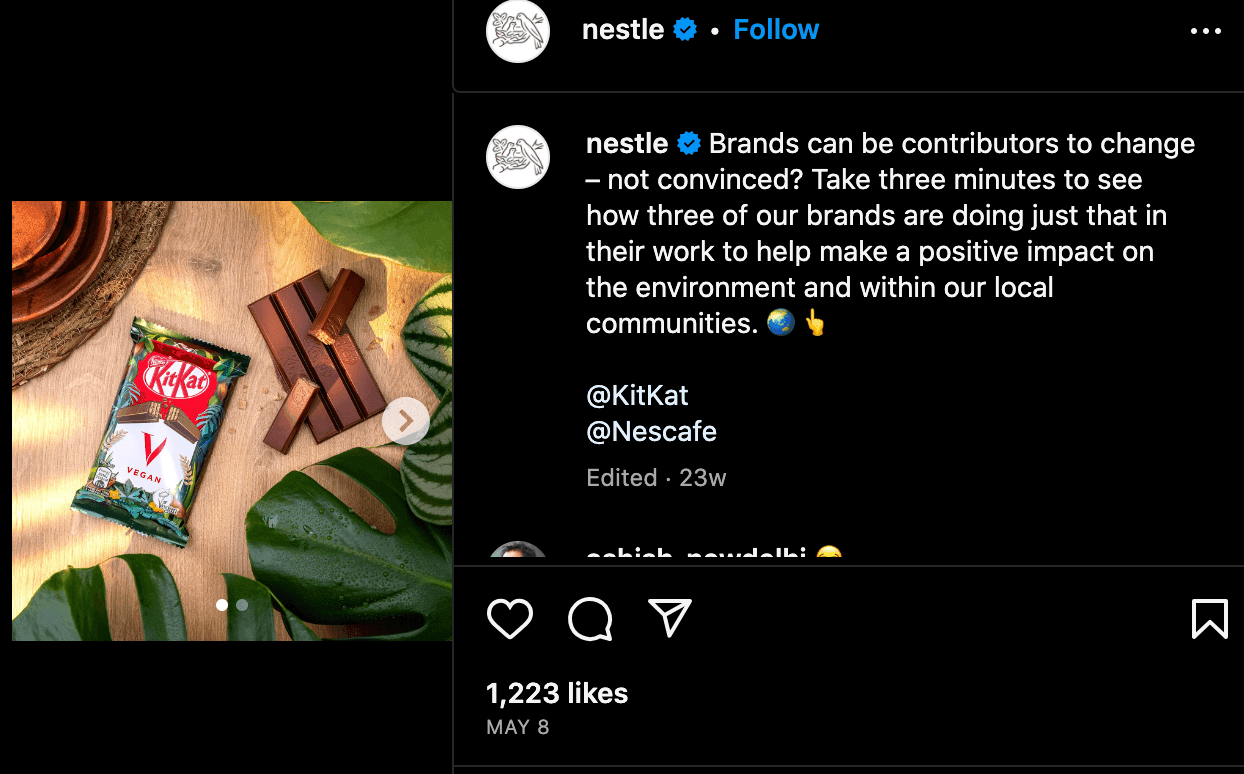Open the @Nescafe mention link
The height and width of the screenshot is (774, 1244).
651,431
